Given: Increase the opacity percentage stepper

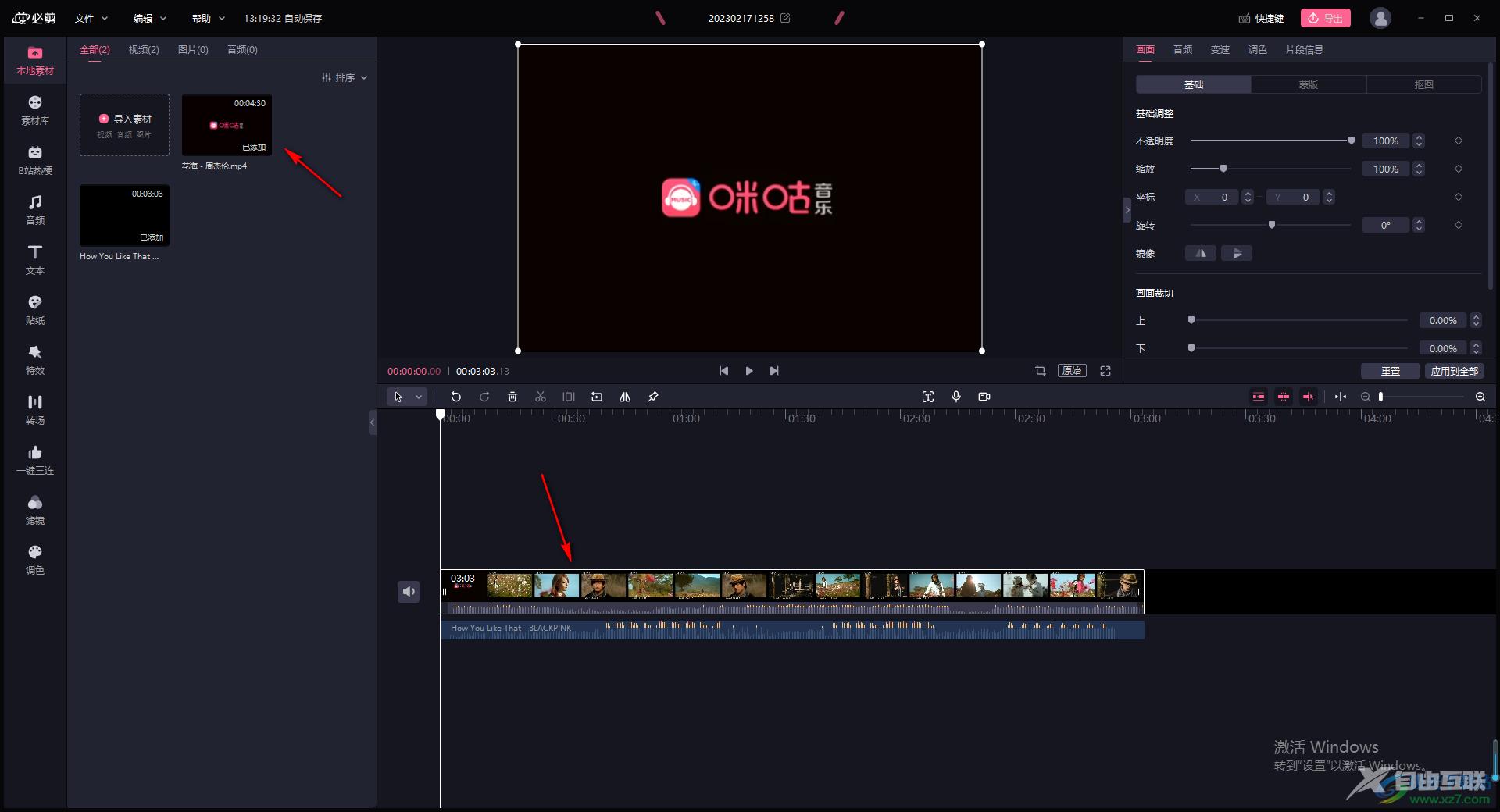Looking at the screenshot, I should coord(1420,137).
